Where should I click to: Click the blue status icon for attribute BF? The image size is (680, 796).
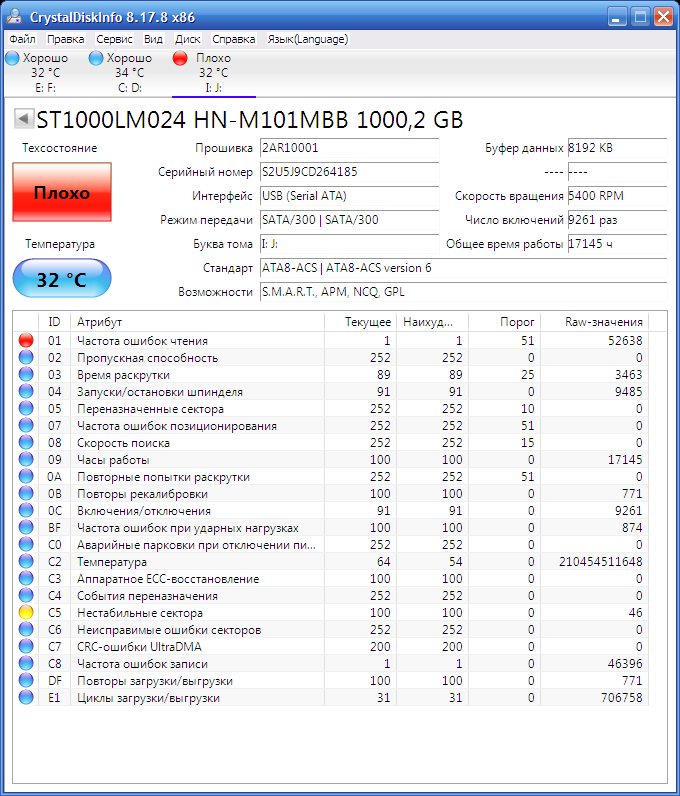pyautogui.click(x=26, y=527)
